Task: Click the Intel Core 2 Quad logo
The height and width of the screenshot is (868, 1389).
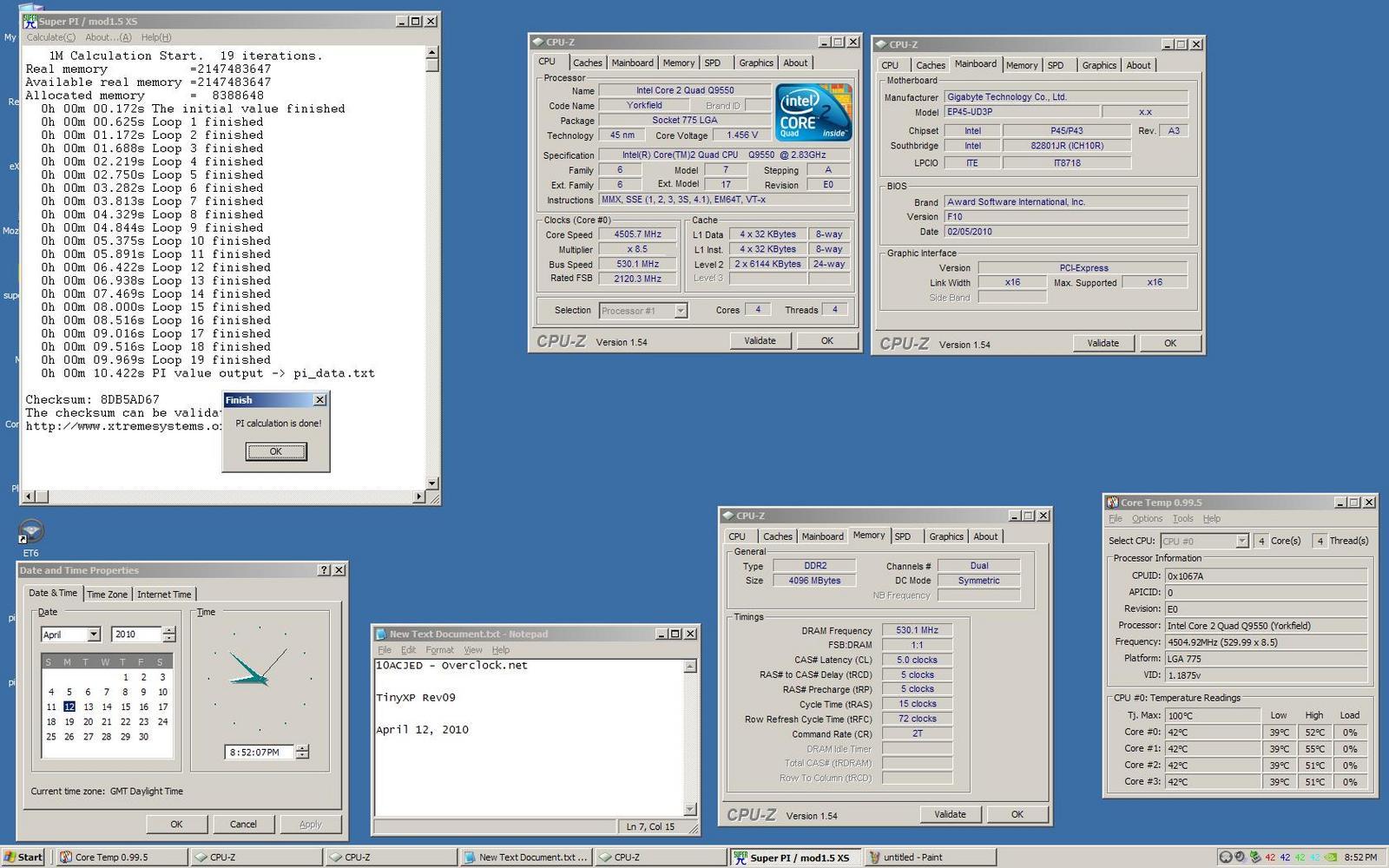Action: [813, 113]
